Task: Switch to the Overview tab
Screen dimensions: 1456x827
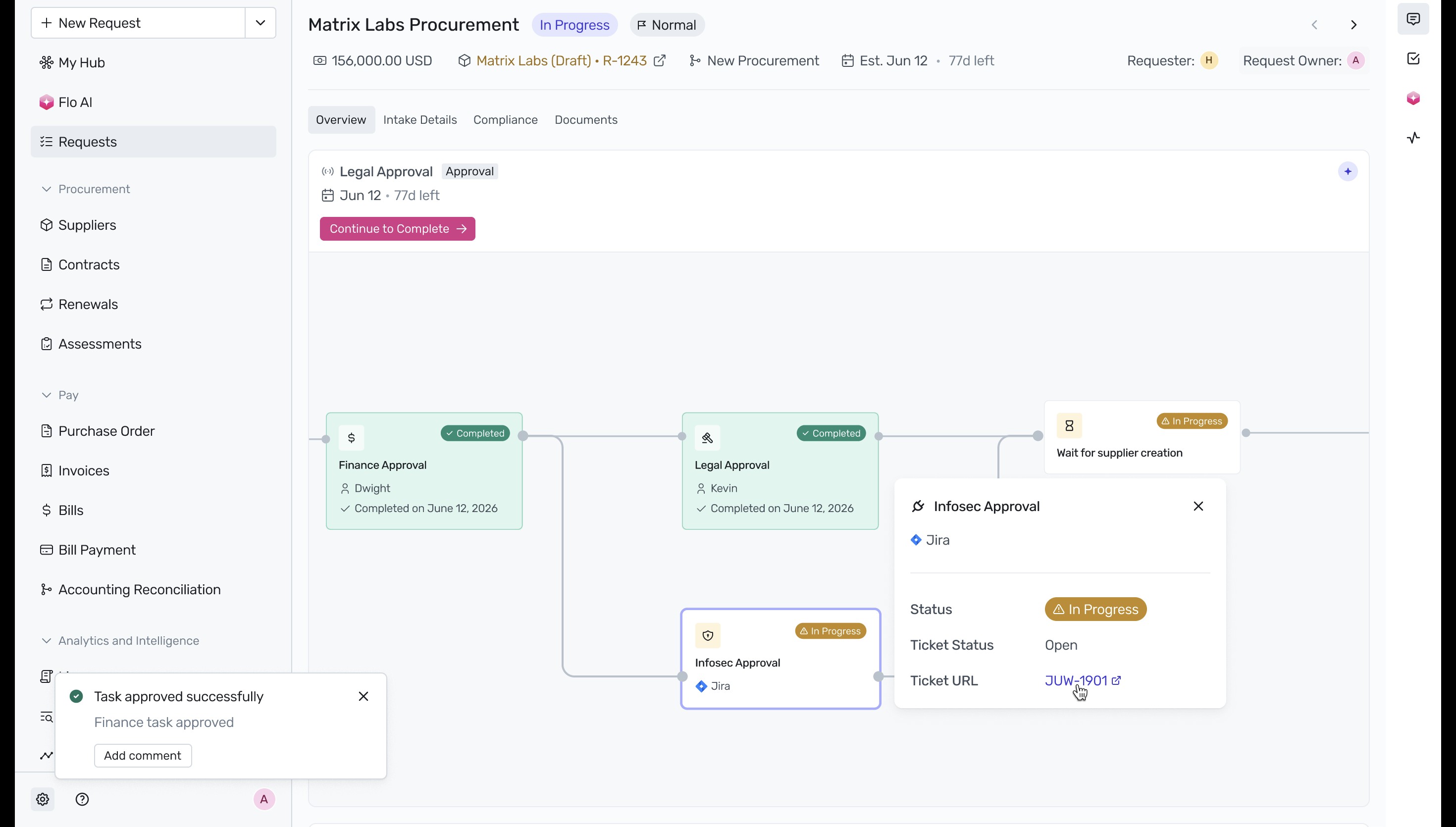Action: [341, 120]
